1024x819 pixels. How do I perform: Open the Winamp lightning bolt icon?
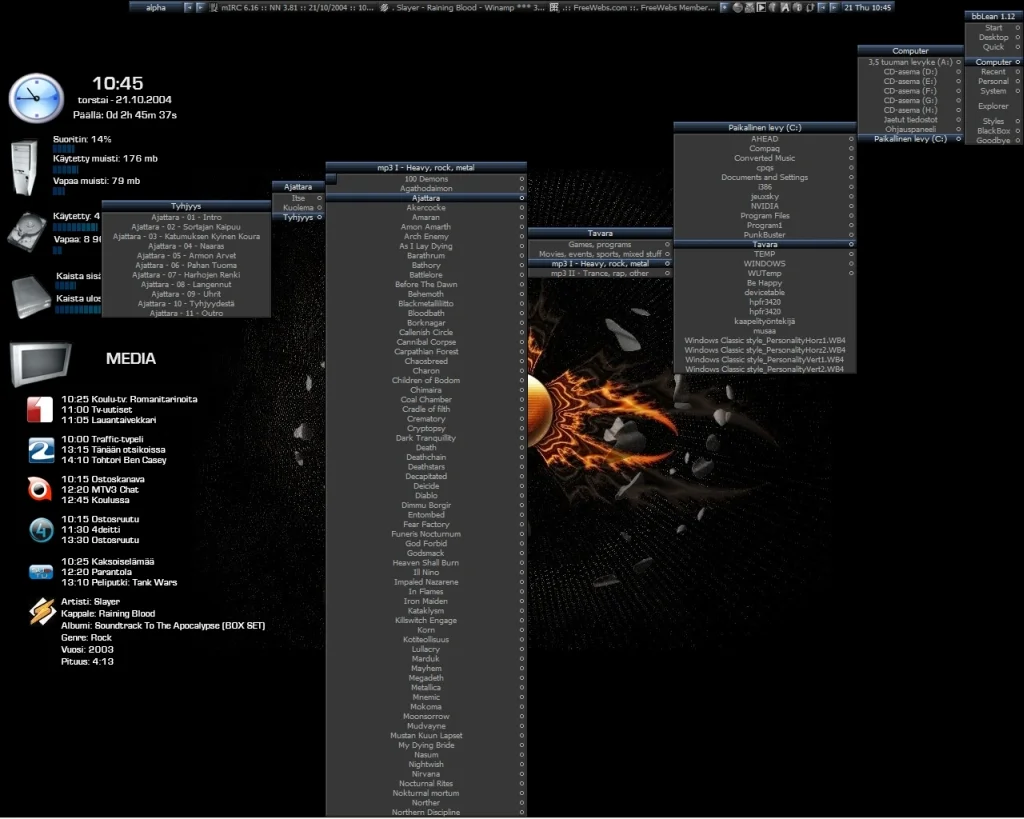click(41, 612)
